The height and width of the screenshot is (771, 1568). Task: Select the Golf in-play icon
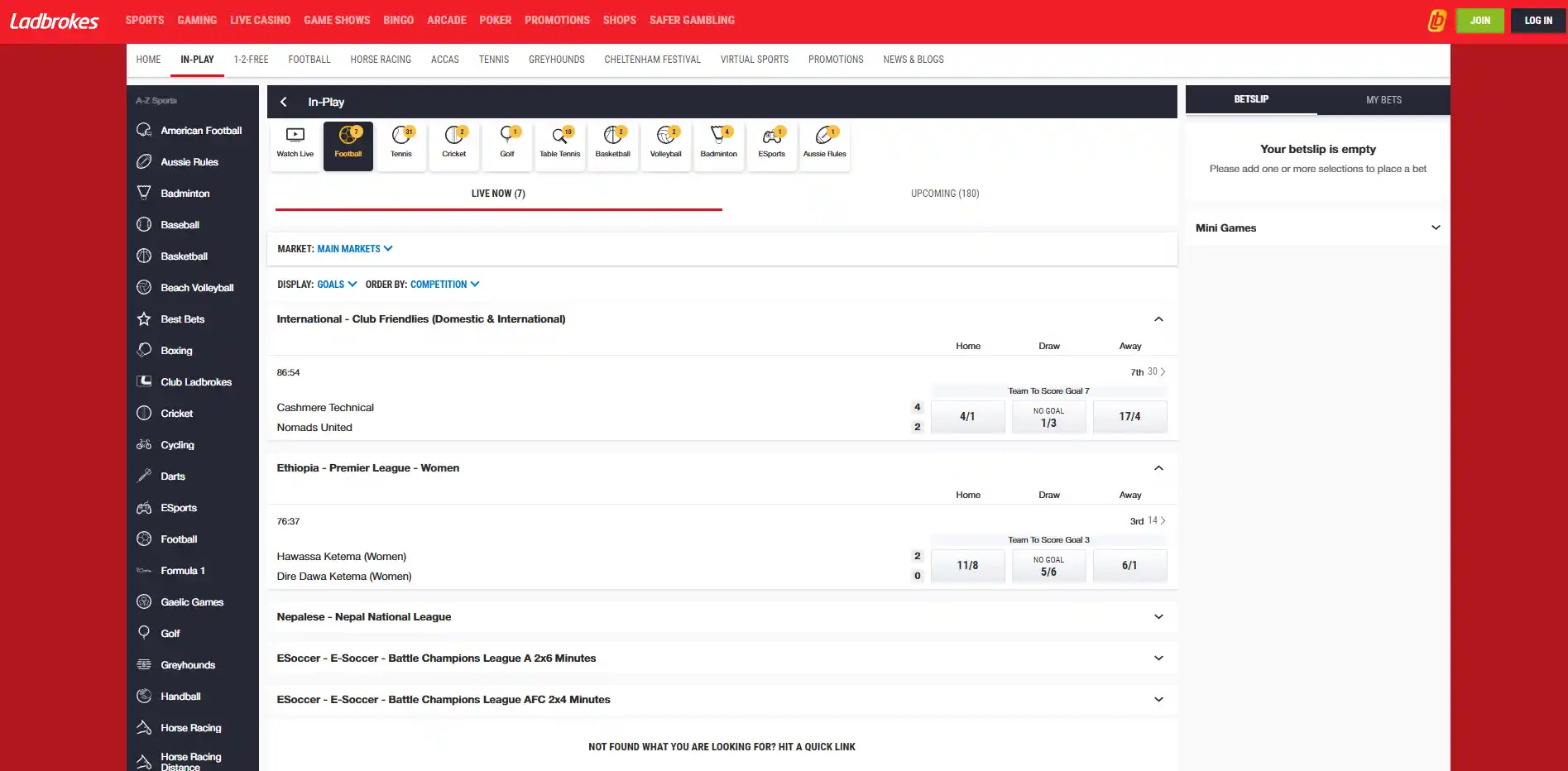point(507,146)
